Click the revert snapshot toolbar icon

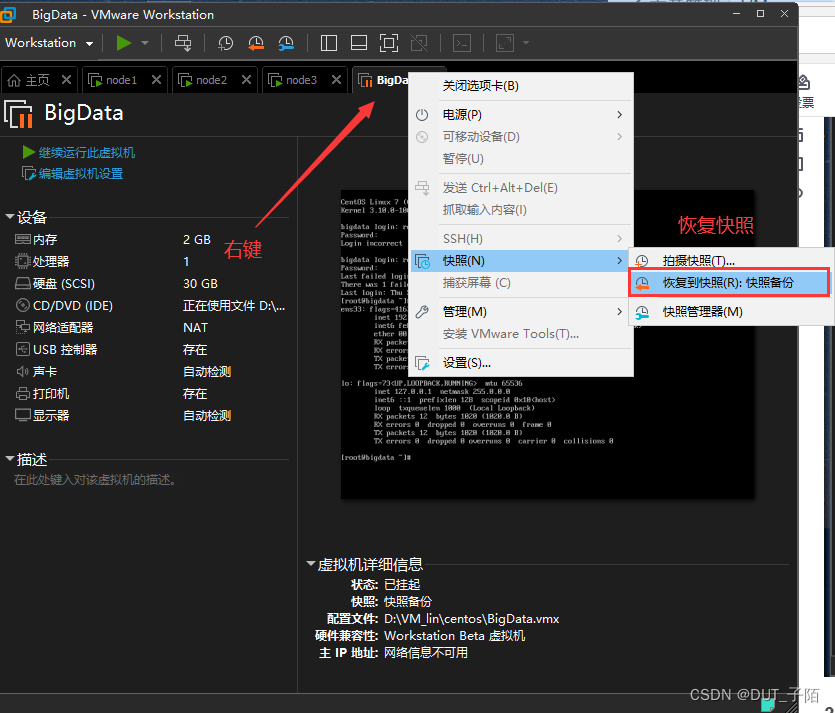256,43
